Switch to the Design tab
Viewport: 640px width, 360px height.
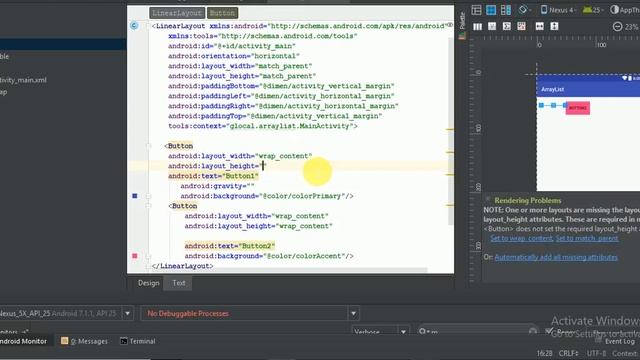coord(148,283)
